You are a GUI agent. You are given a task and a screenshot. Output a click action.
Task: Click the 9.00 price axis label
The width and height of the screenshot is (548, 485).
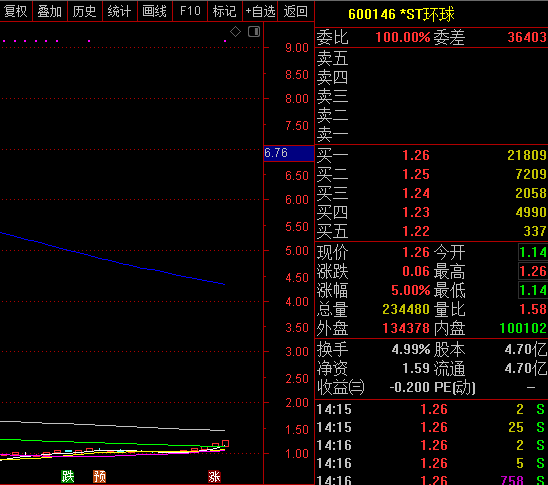click(x=297, y=48)
